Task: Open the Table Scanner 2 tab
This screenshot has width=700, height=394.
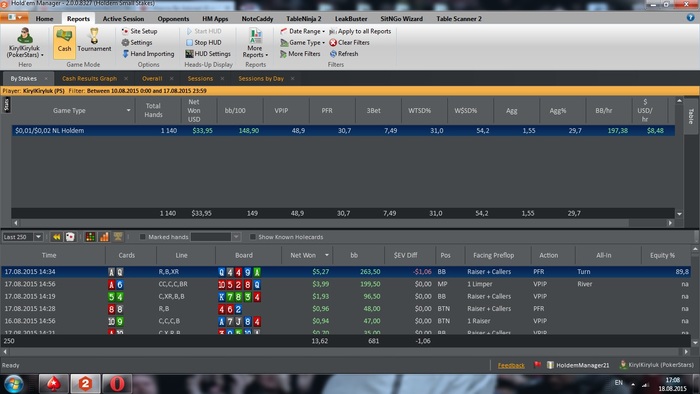Action: pyautogui.click(x=459, y=19)
